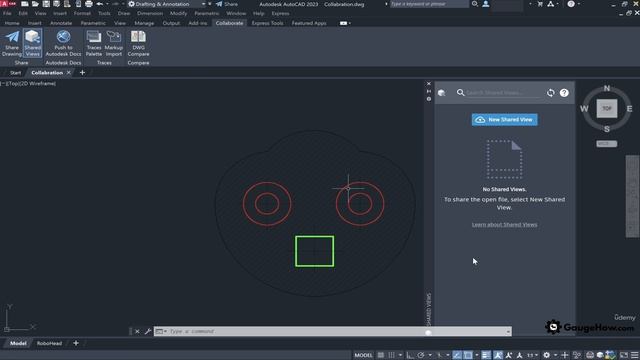
Task: Switch to the Start file tab
Action: 16,73
